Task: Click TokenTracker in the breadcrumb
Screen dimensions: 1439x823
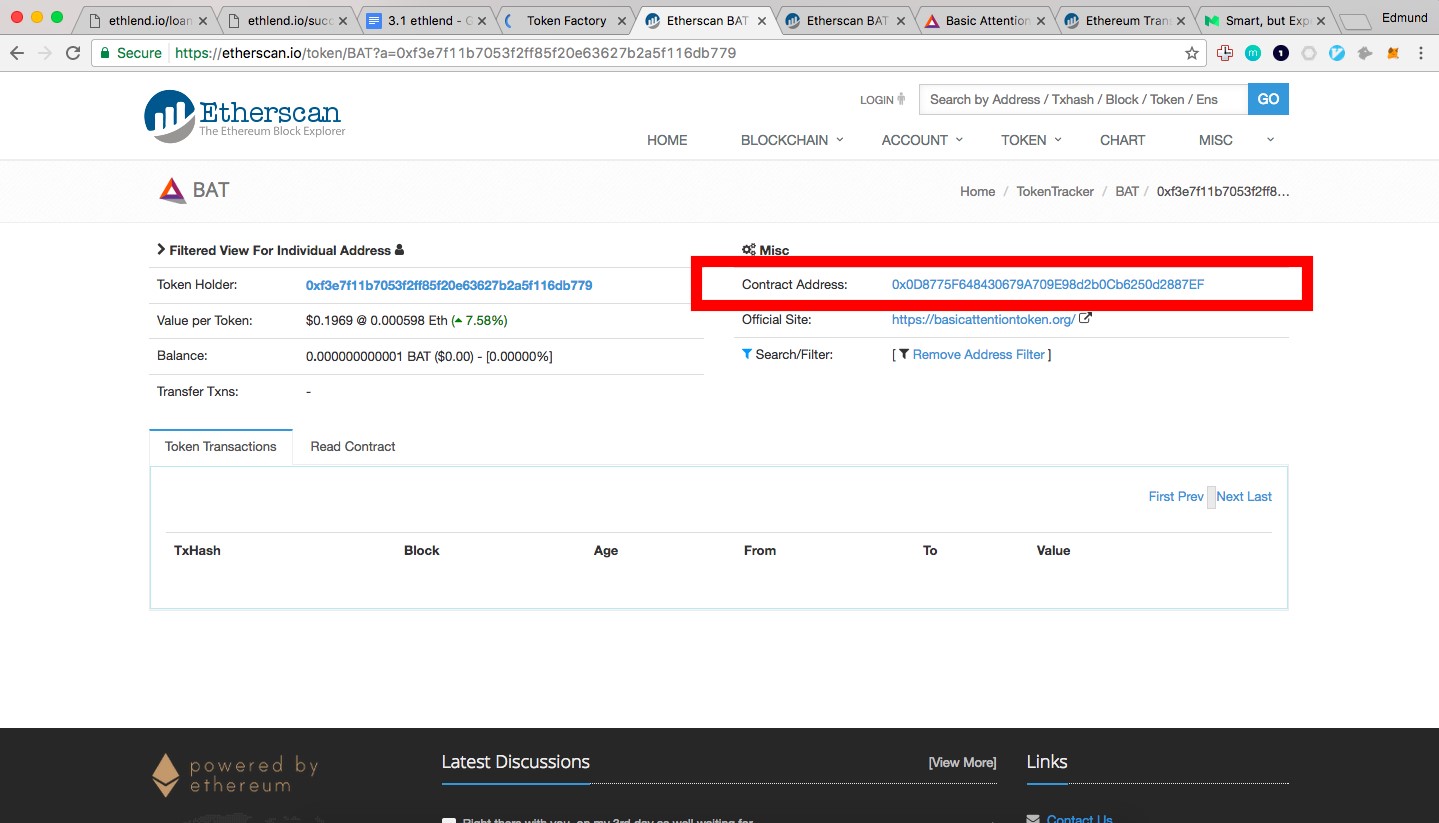Action: tap(1055, 191)
